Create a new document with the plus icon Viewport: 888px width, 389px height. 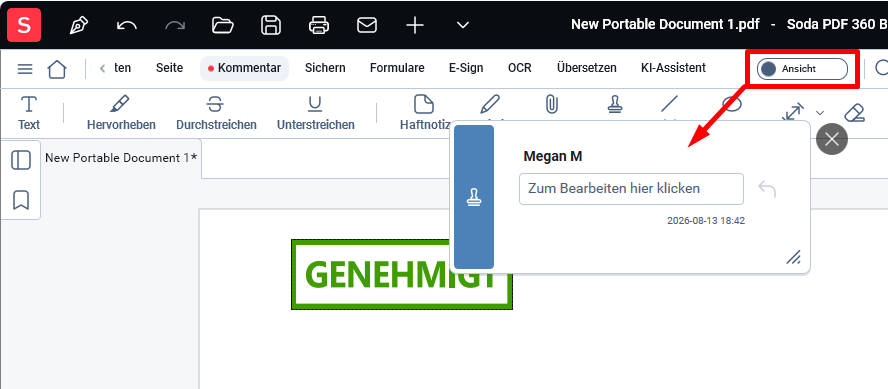click(415, 25)
